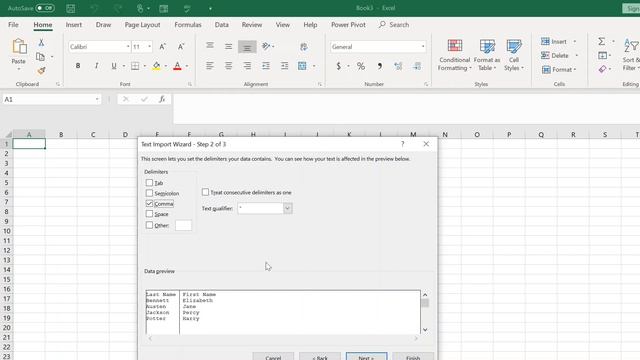
Task: Select column header B
Action: [61, 134]
